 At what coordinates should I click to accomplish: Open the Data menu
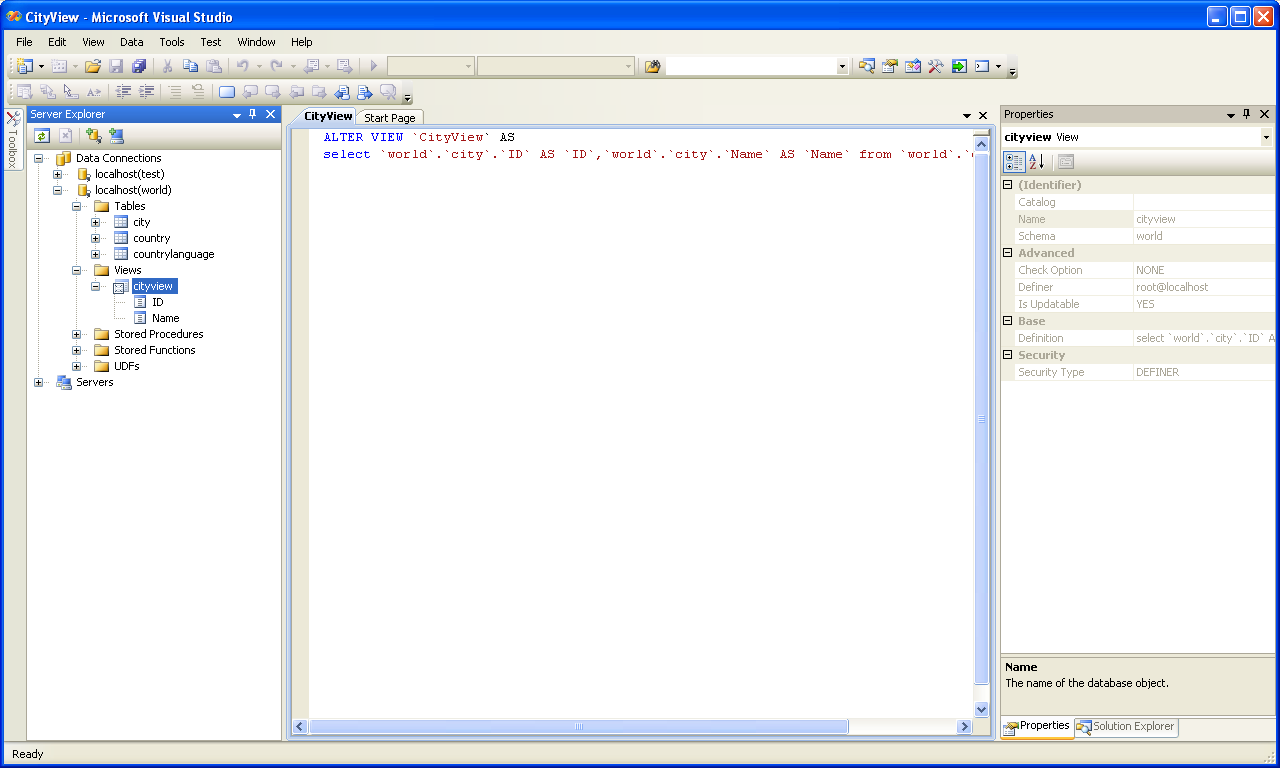[131, 42]
